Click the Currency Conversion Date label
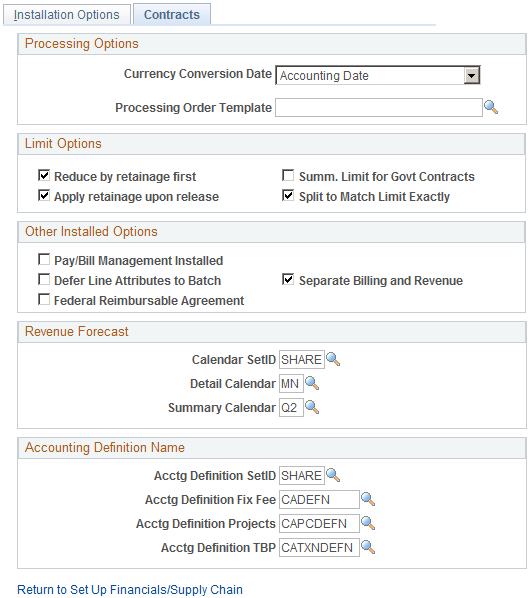The width and height of the screenshot is (532, 598). tap(198, 74)
